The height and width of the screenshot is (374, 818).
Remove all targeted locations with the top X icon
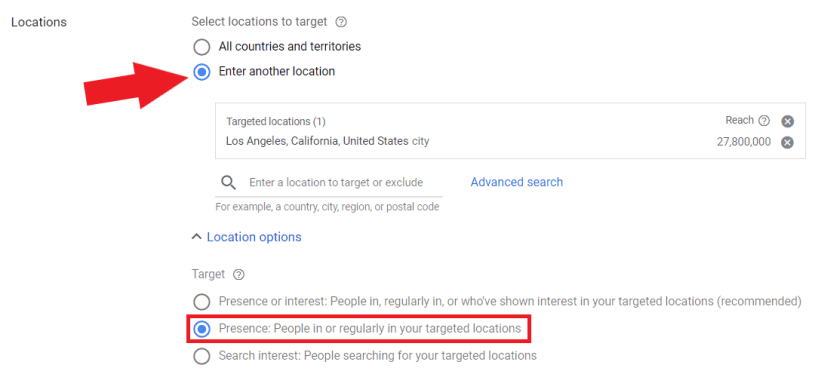[788, 122]
